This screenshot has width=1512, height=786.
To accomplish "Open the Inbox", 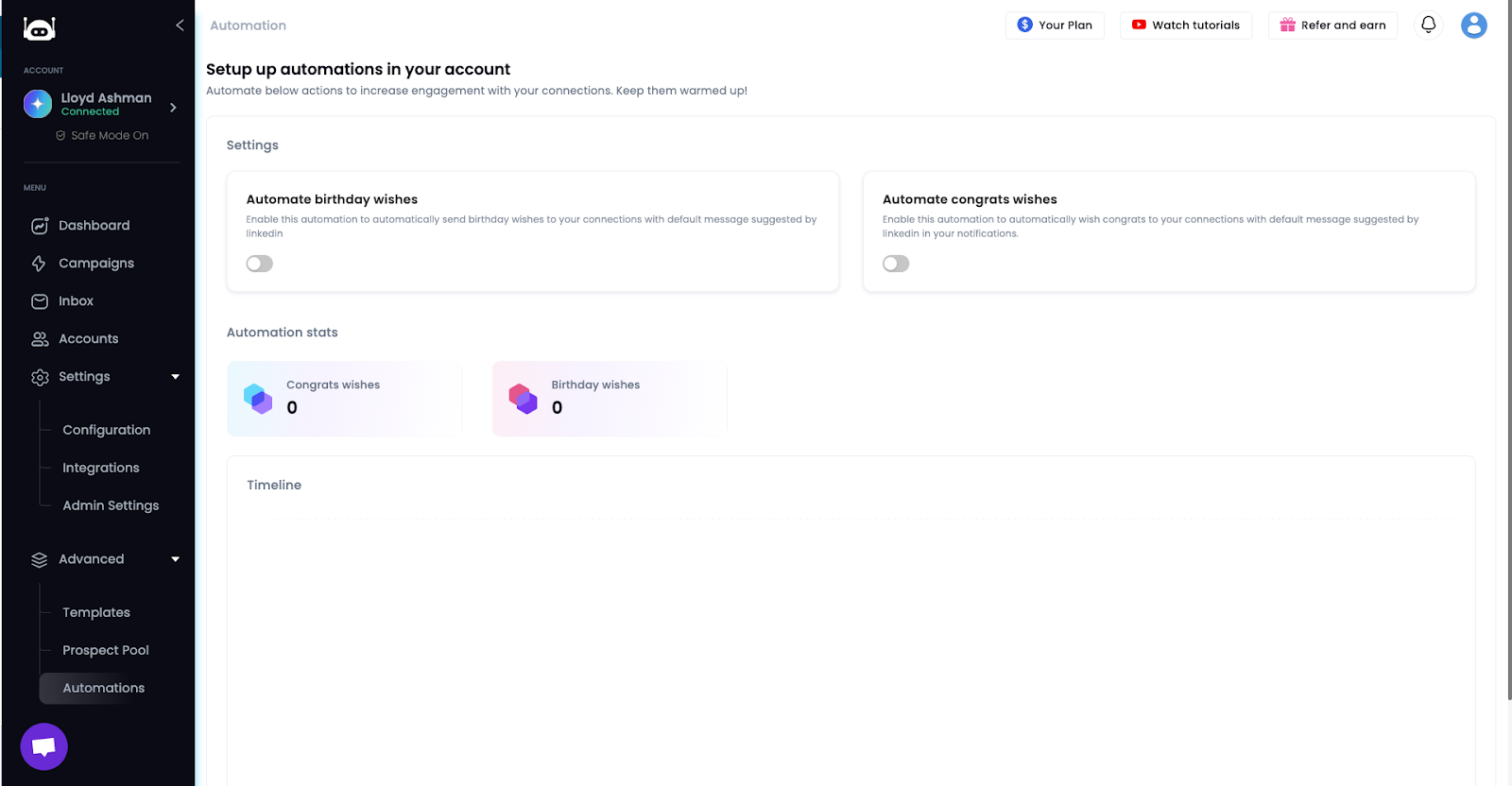I will [x=76, y=301].
